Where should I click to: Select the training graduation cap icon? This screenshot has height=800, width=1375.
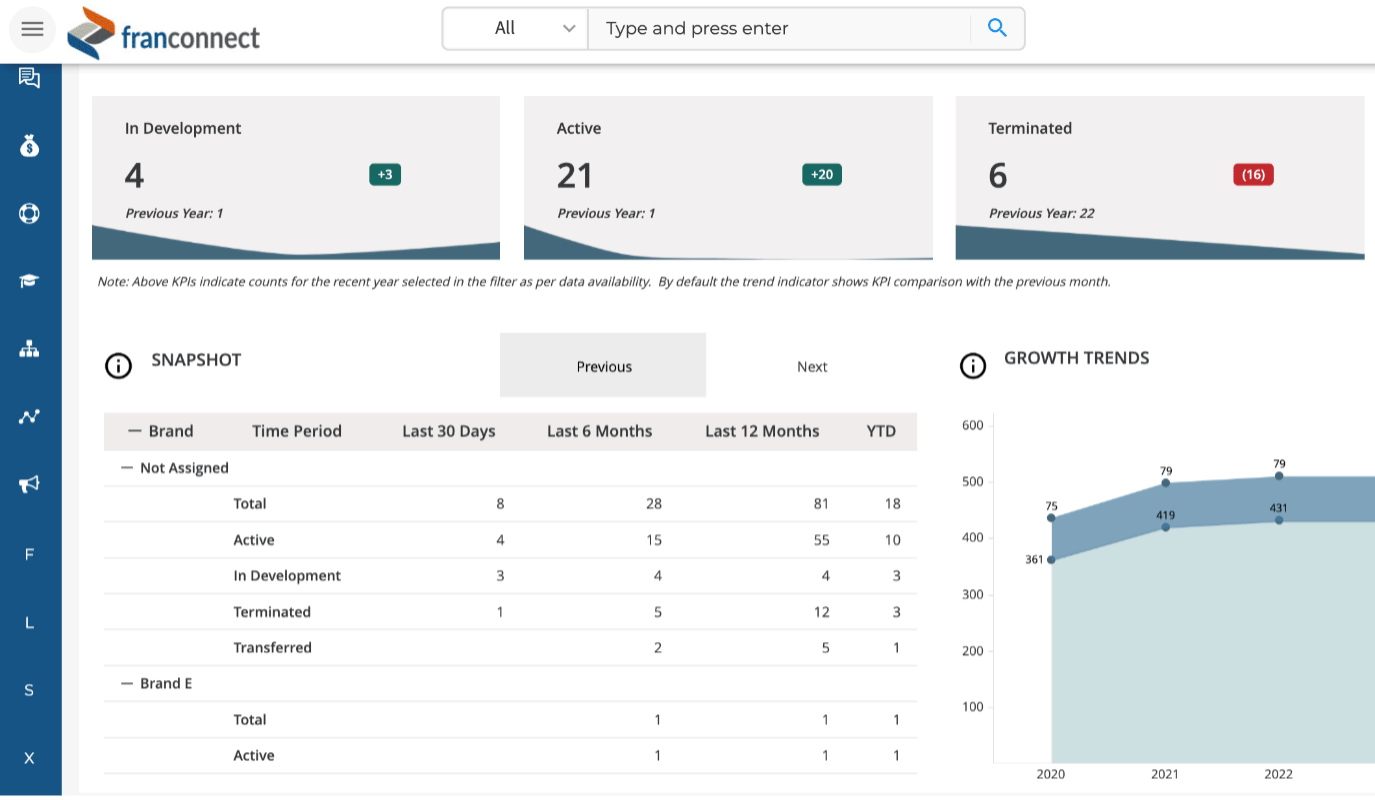click(x=28, y=281)
